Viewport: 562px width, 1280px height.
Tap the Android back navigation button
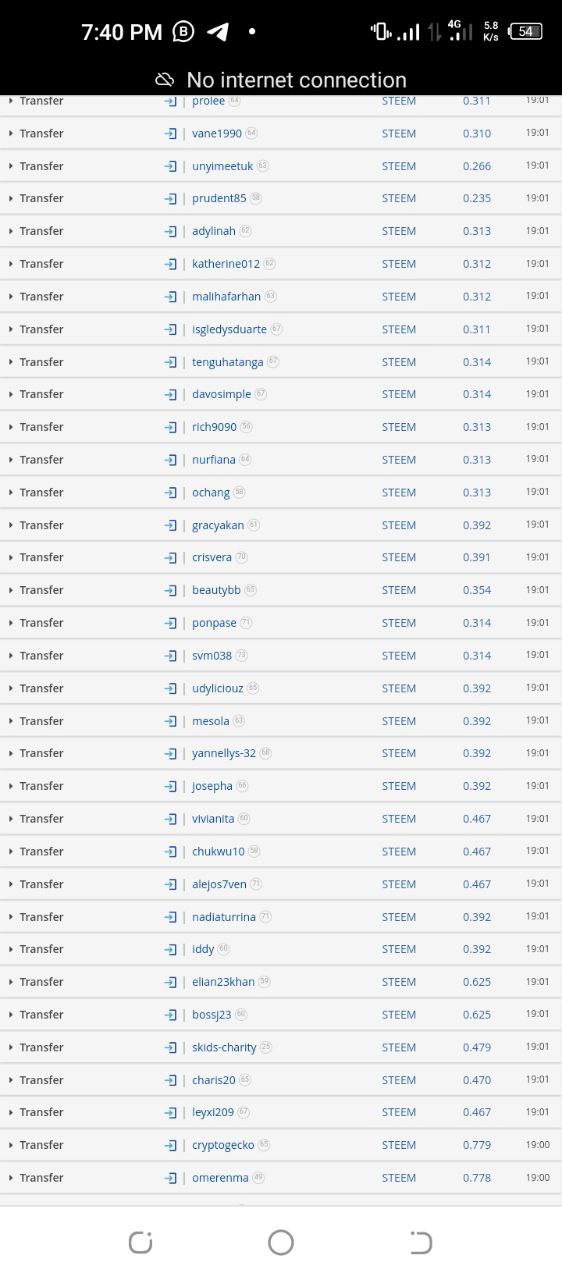click(x=421, y=1242)
